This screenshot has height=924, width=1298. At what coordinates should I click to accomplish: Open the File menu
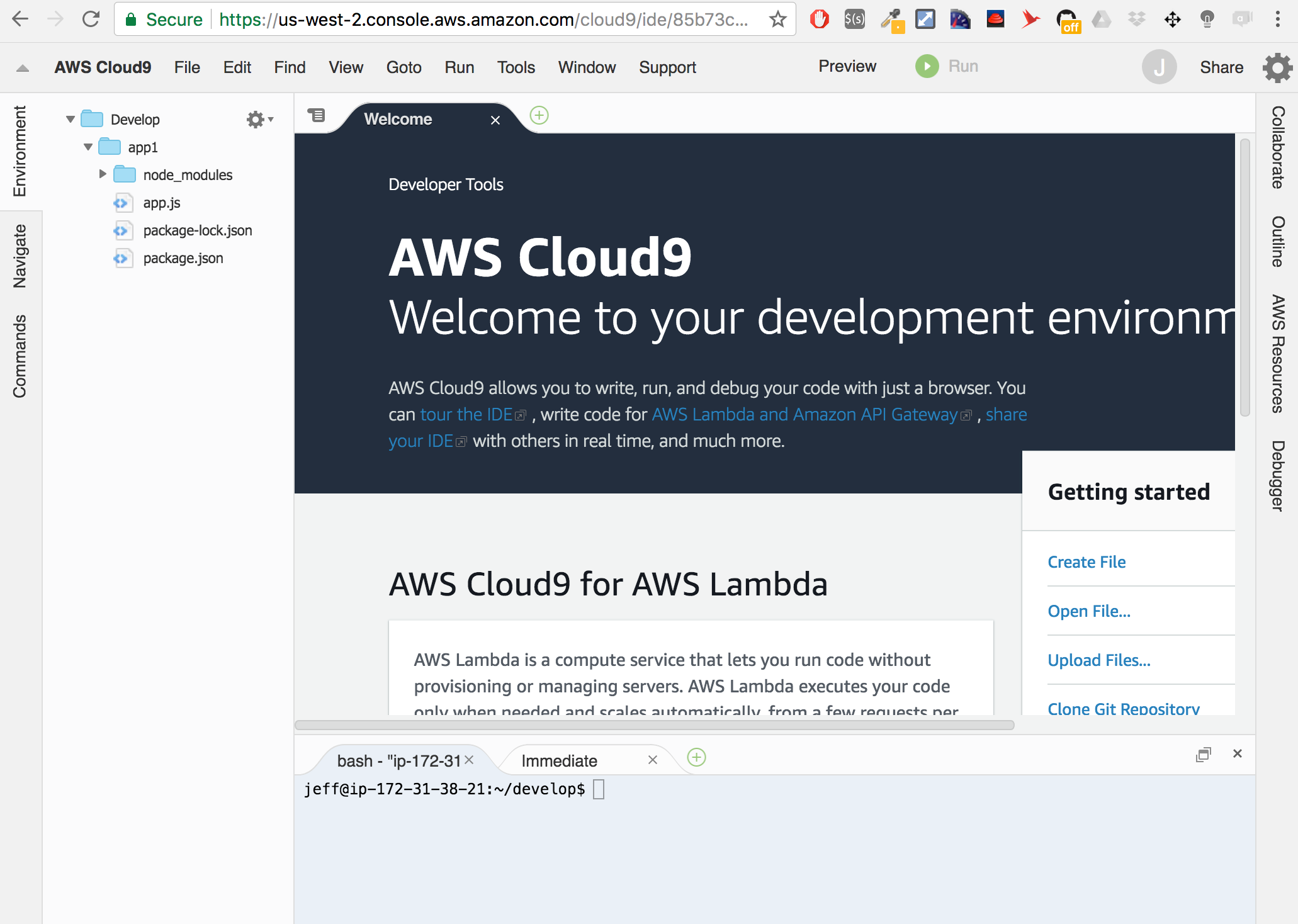[187, 67]
